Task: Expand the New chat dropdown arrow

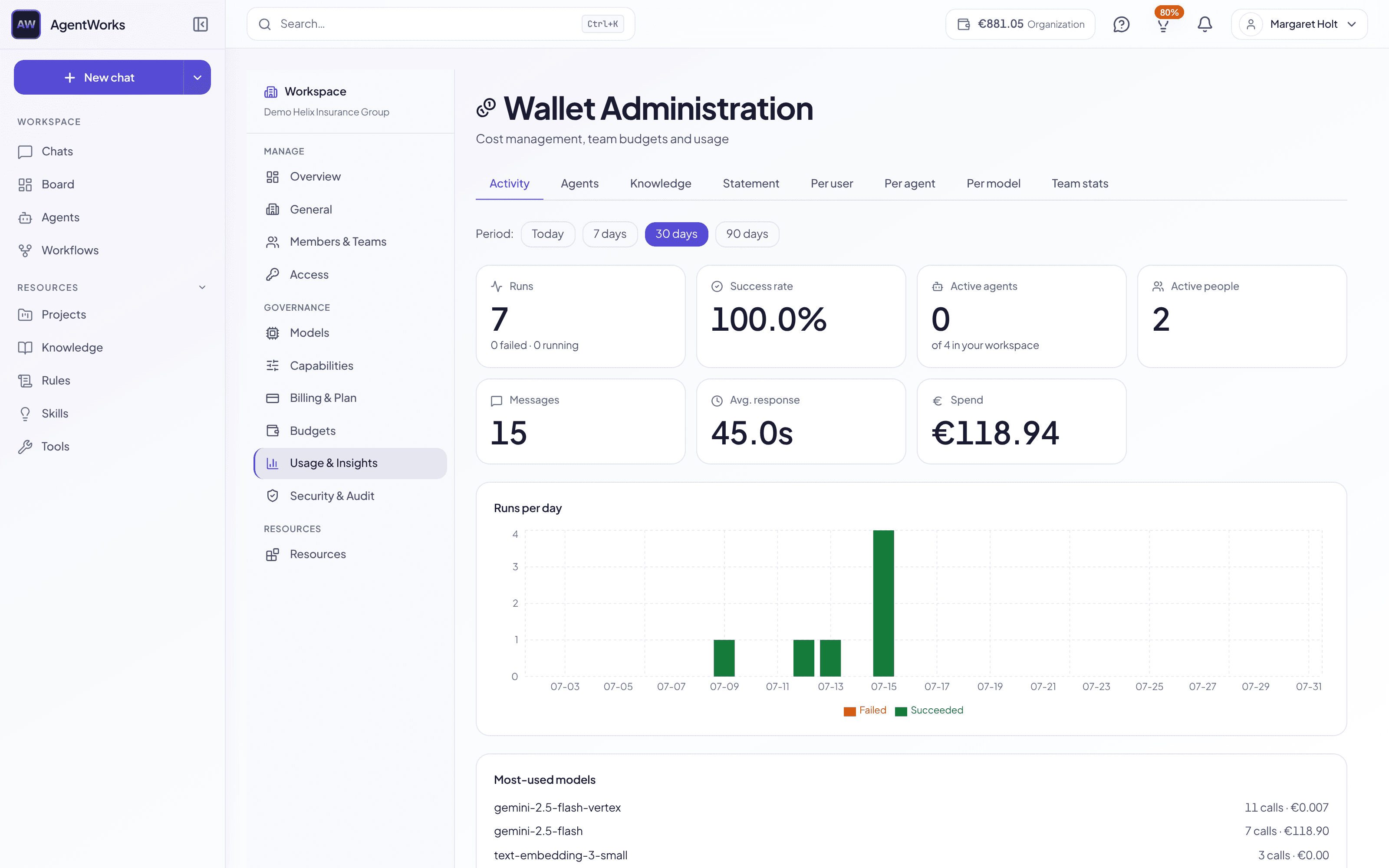Action: [x=197, y=78]
